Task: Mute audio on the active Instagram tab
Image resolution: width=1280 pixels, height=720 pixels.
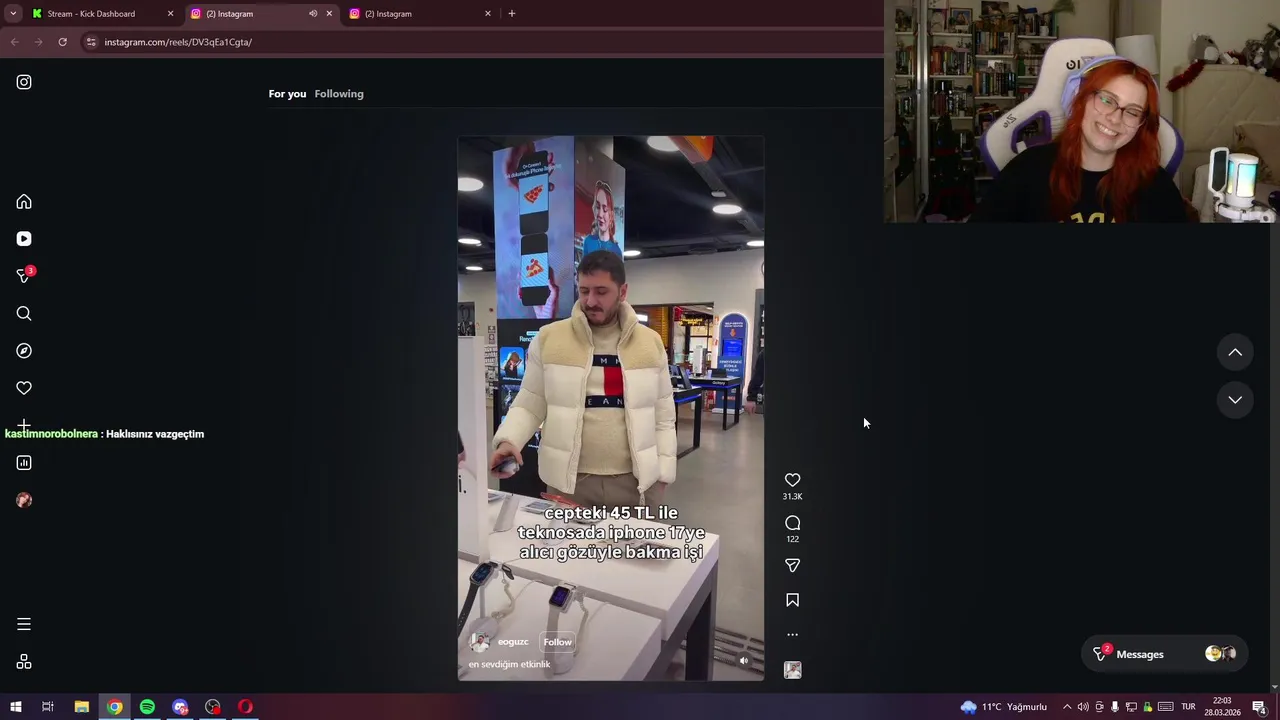Action: click(x=313, y=14)
